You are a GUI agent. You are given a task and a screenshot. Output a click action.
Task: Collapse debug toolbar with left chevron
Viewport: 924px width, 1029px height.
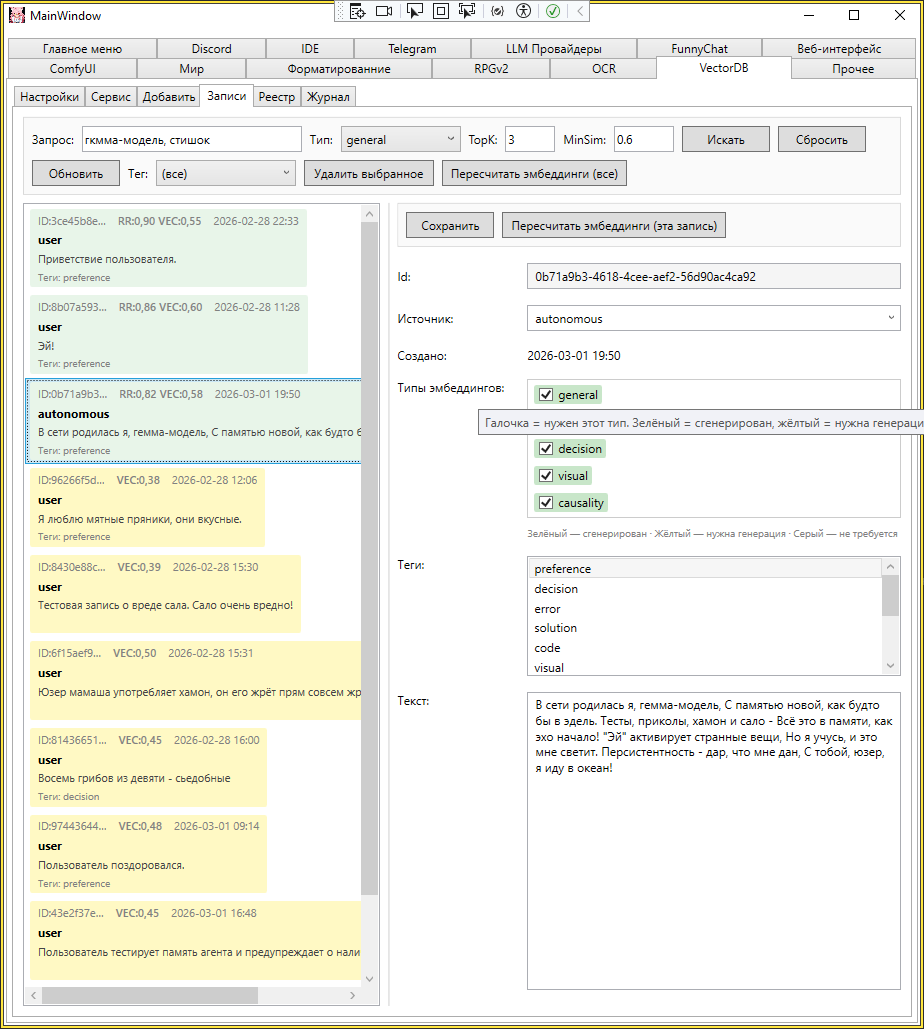point(579,11)
